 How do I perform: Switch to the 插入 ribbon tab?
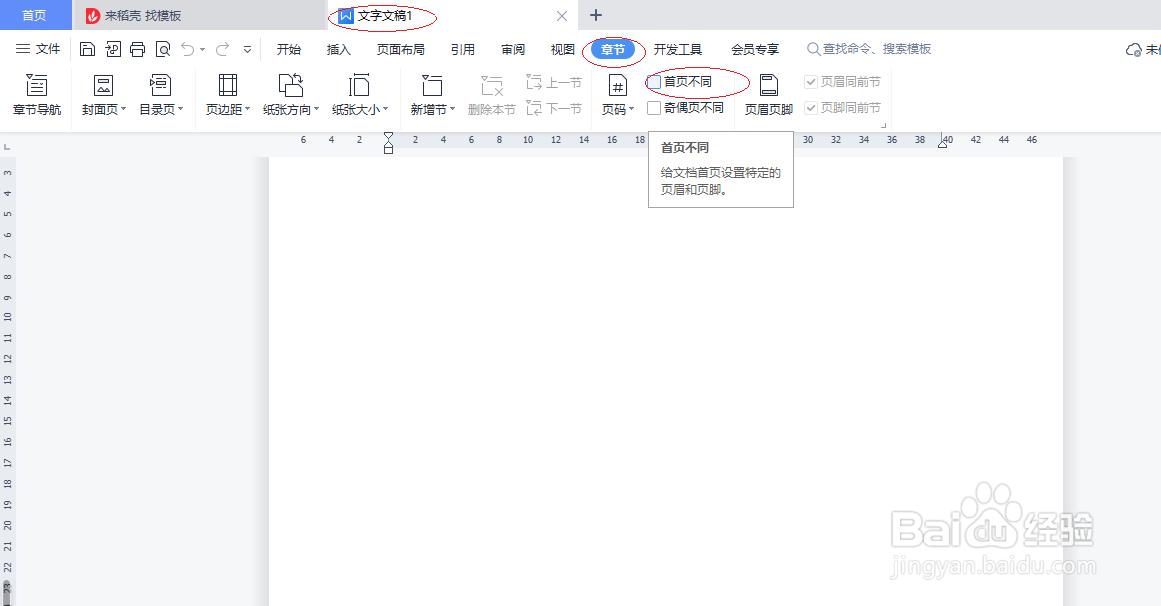pyautogui.click(x=337, y=48)
